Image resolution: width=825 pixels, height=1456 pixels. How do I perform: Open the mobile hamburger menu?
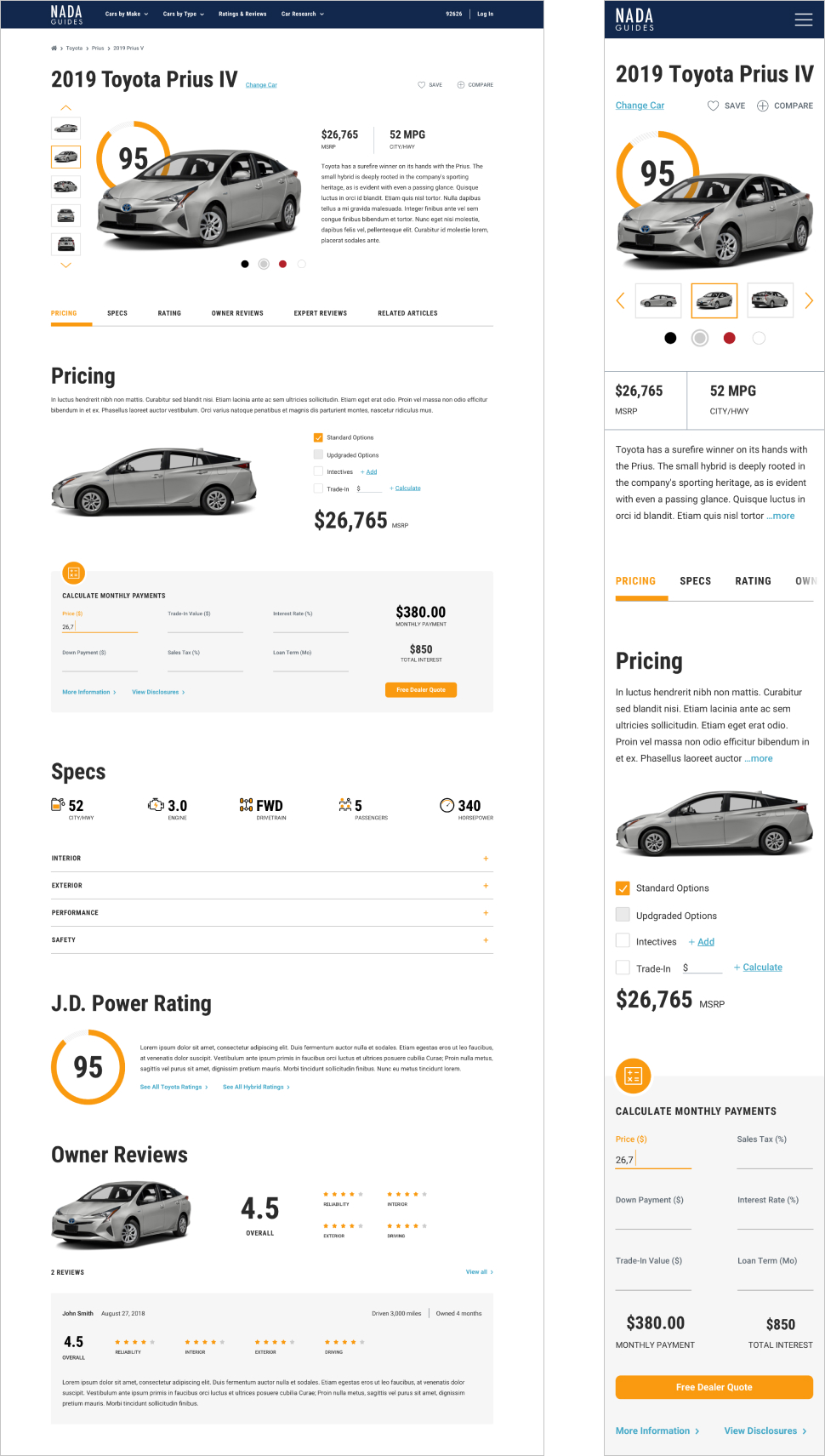click(803, 20)
